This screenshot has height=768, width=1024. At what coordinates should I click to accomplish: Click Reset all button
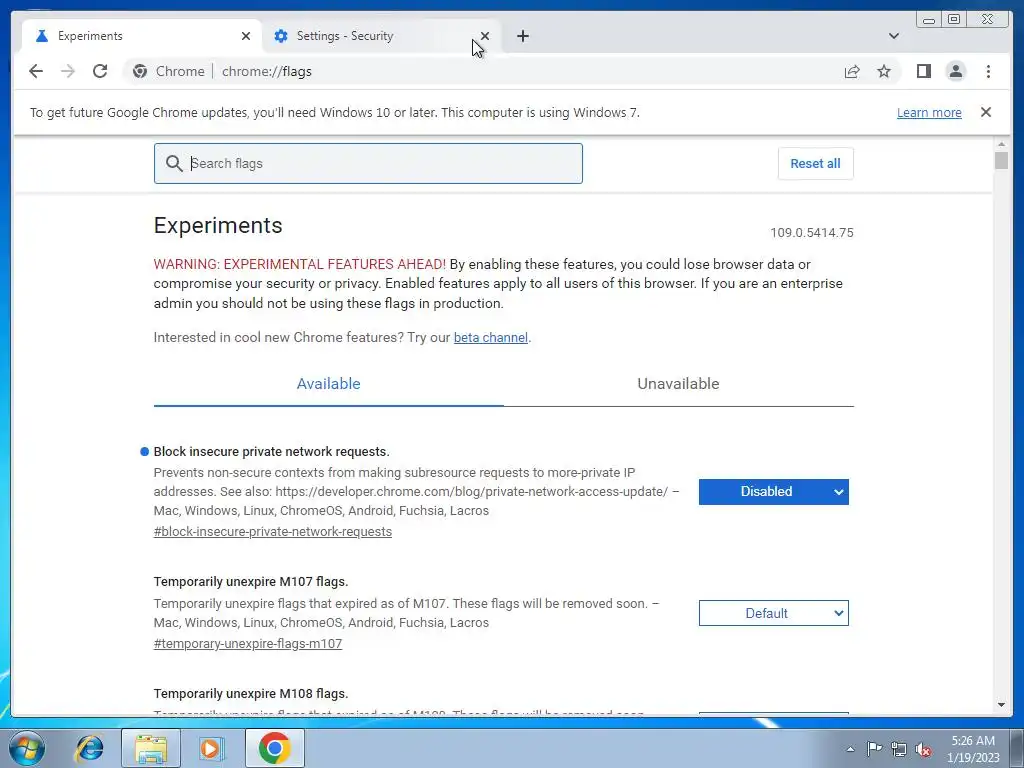[x=815, y=163]
